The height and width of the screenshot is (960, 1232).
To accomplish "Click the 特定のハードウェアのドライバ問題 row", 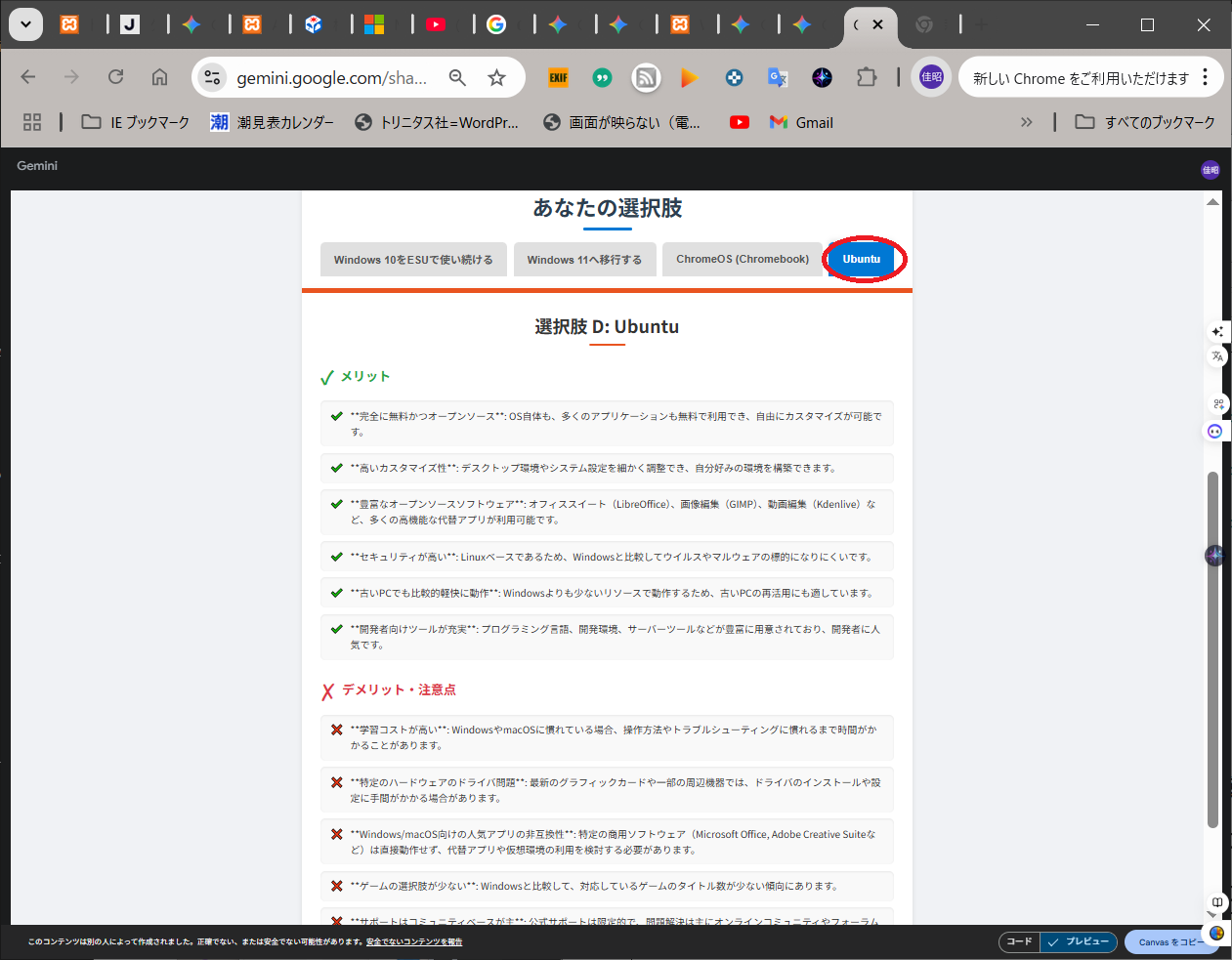I will (607, 790).
